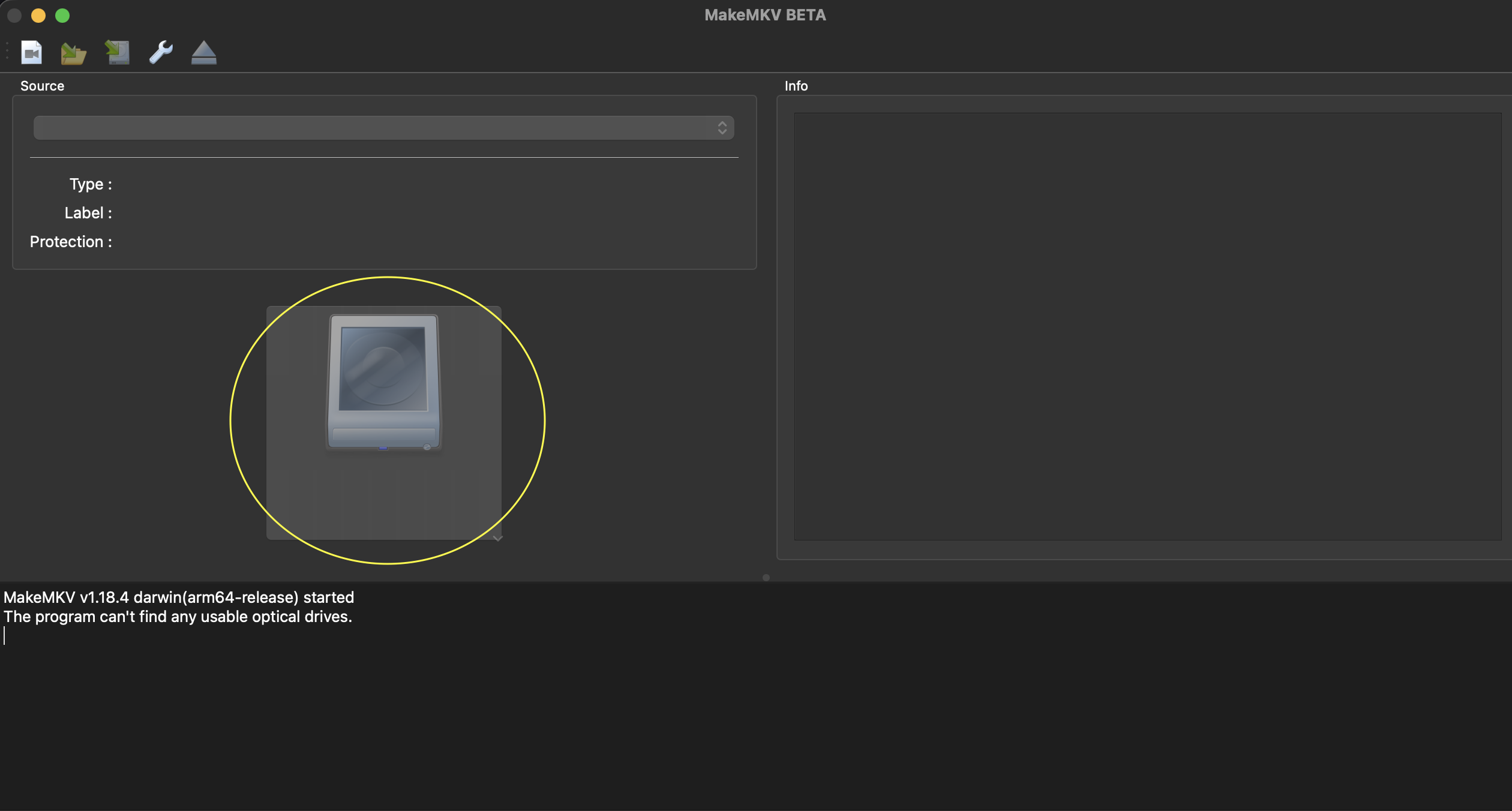The height and width of the screenshot is (811, 1512).
Task: Open Preferences with the wrench icon
Action: pos(161,53)
